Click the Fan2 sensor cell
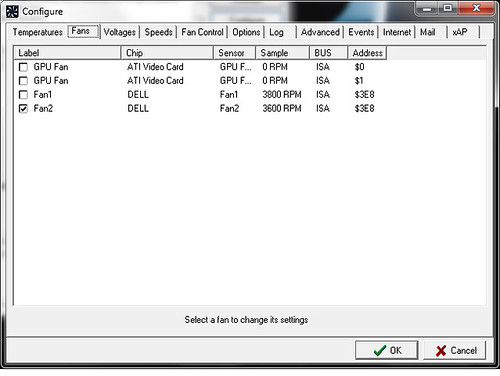Image resolution: width=500 pixels, height=376 pixels. tap(229, 109)
